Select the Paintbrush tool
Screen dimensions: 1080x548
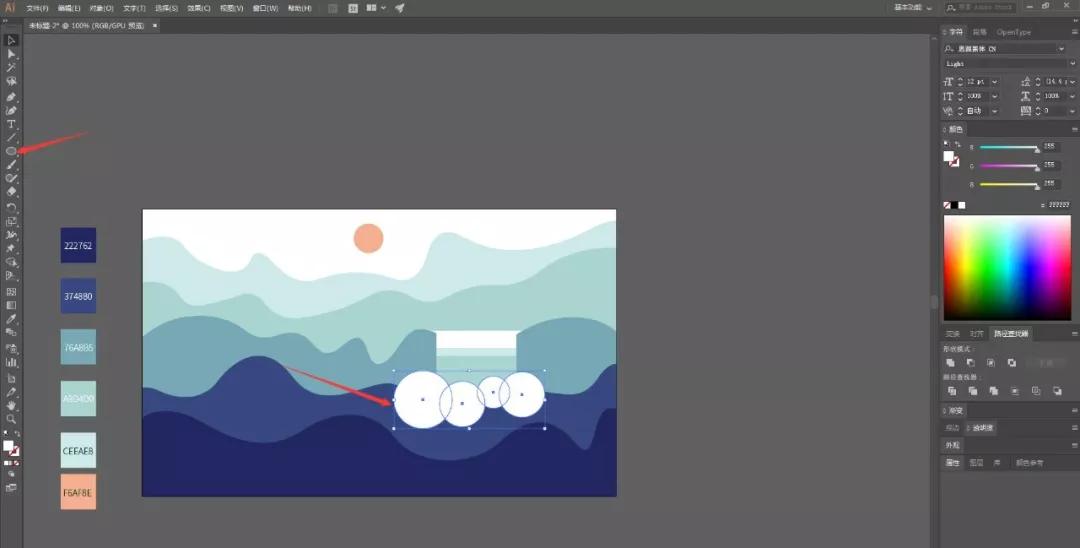point(11,164)
